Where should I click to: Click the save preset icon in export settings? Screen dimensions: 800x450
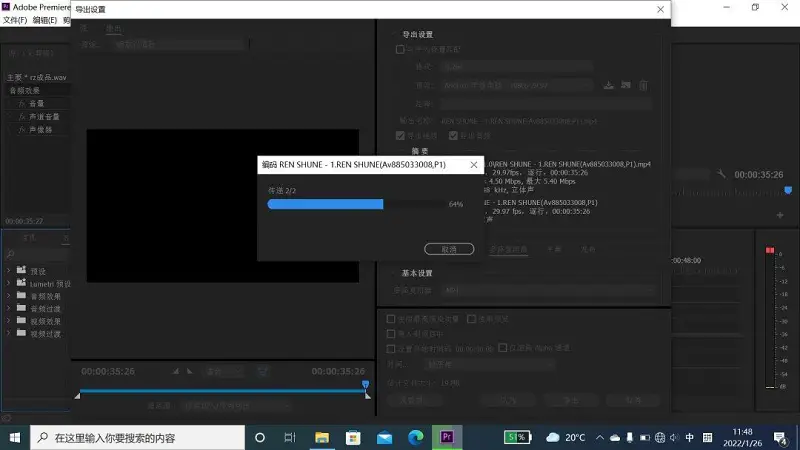[x=609, y=85]
